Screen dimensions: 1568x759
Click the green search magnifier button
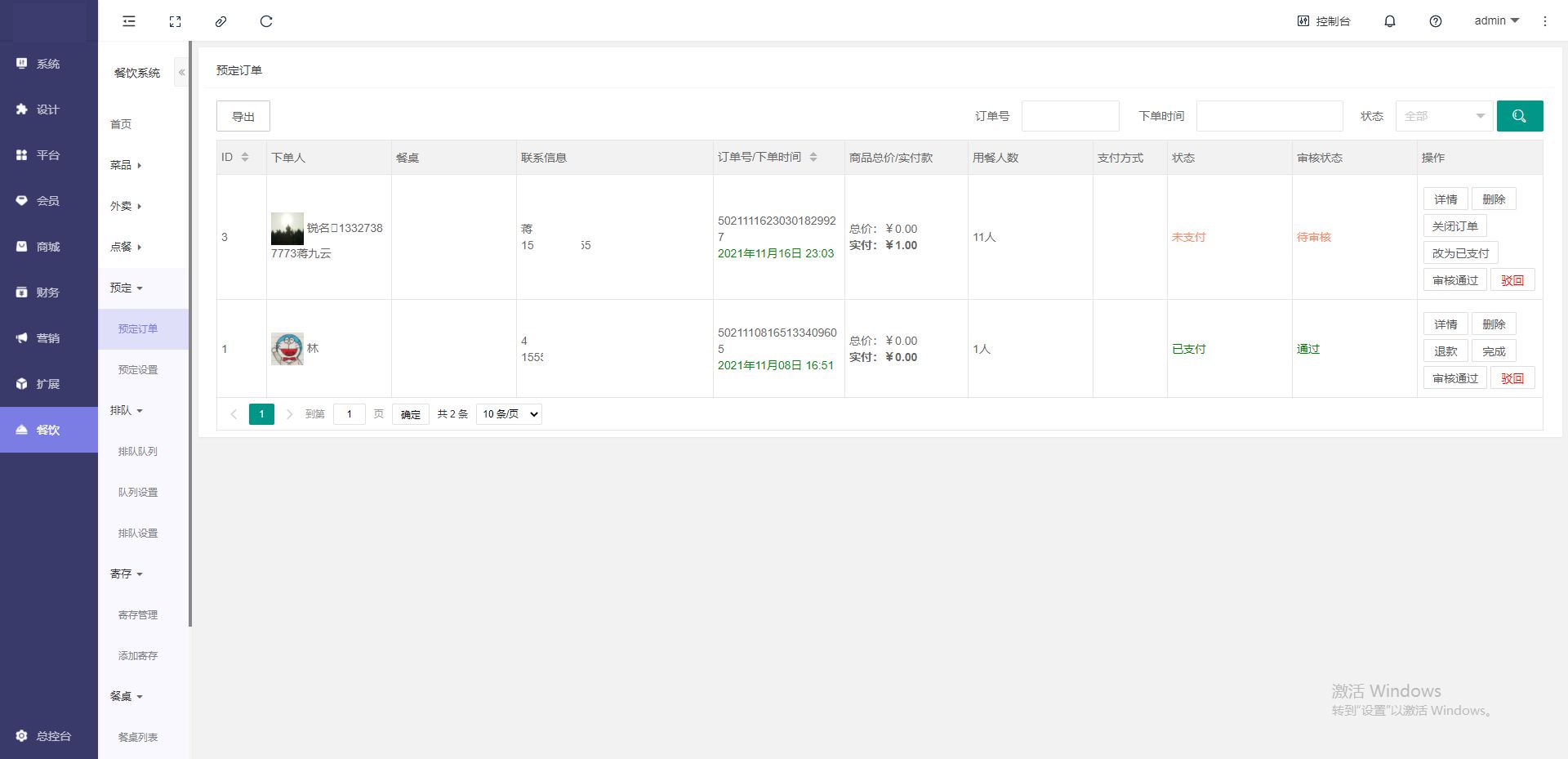point(1519,116)
